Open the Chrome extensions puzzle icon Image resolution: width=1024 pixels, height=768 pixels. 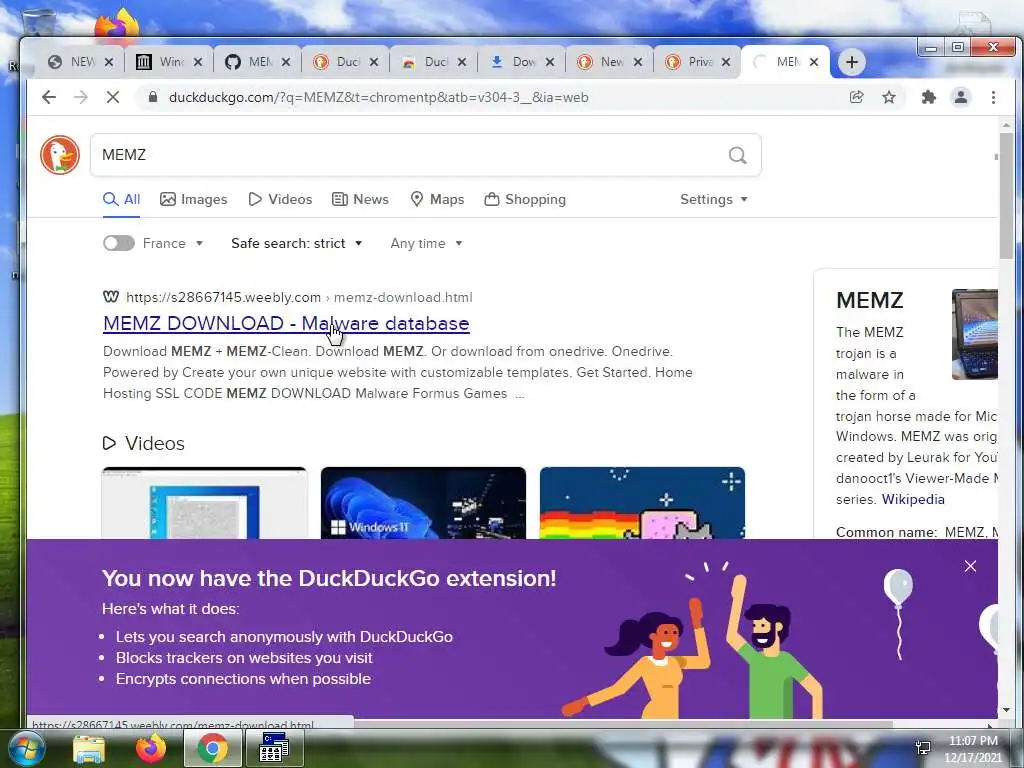click(928, 97)
